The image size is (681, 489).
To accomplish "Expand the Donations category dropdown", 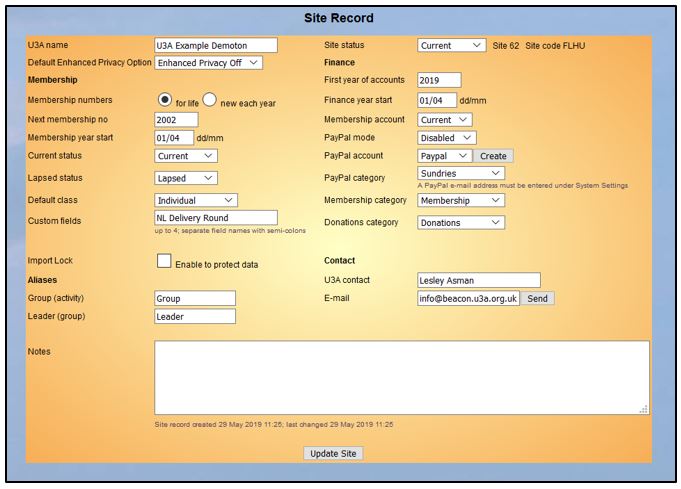I will 460,223.
